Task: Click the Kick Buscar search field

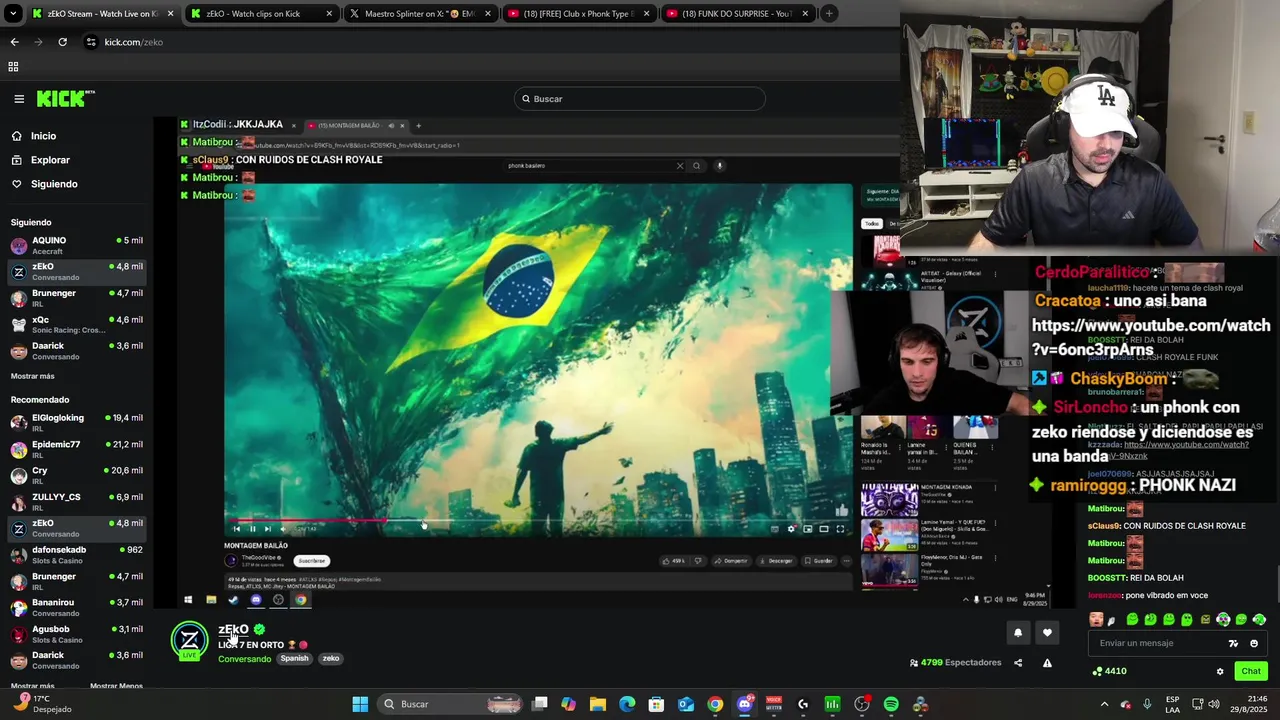Action: click(x=640, y=99)
